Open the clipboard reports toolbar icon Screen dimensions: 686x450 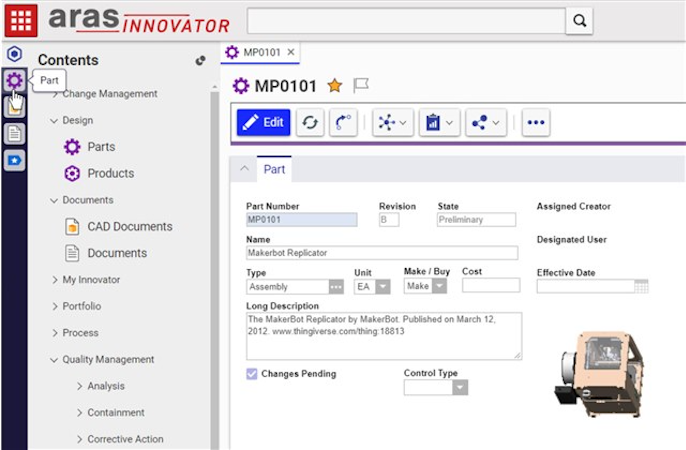[439, 122]
